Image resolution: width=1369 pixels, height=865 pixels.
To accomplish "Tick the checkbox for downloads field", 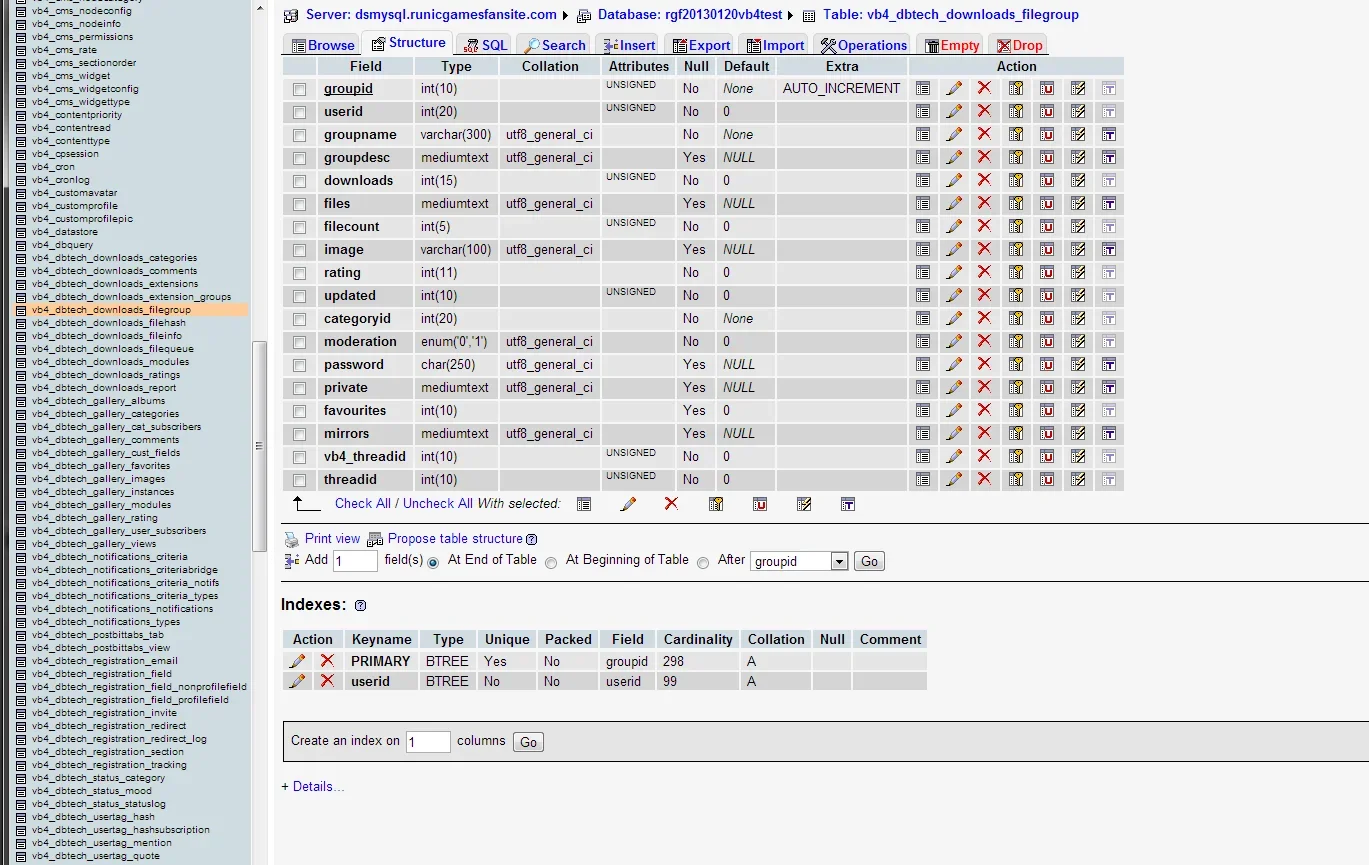I will pos(299,181).
